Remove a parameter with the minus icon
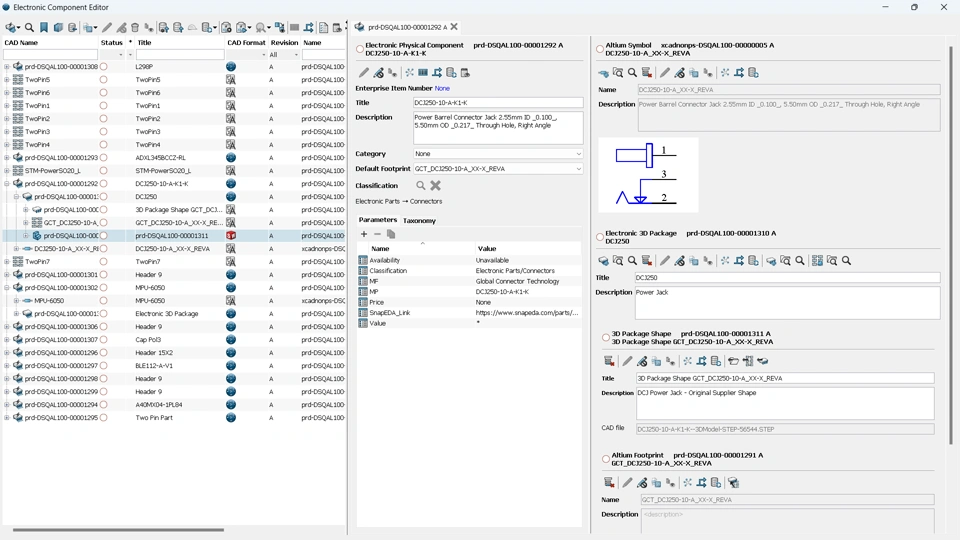The width and height of the screenshot is (960, 540). click(377, 234)
